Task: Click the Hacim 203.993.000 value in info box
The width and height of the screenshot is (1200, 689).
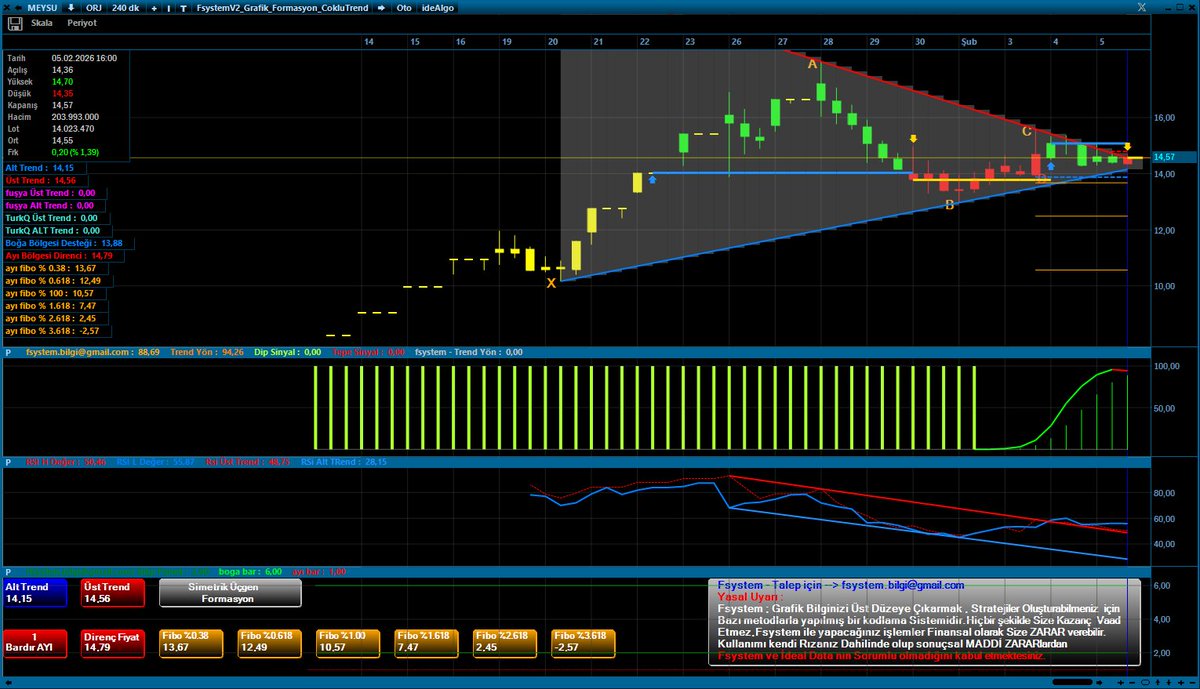Action: pyautogui.click(x=76, y=117)
